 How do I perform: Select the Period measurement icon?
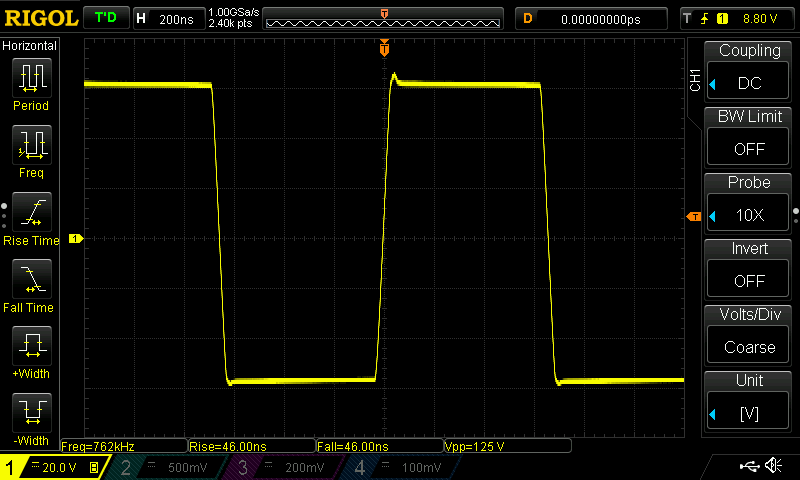click(x=32, y=78)
